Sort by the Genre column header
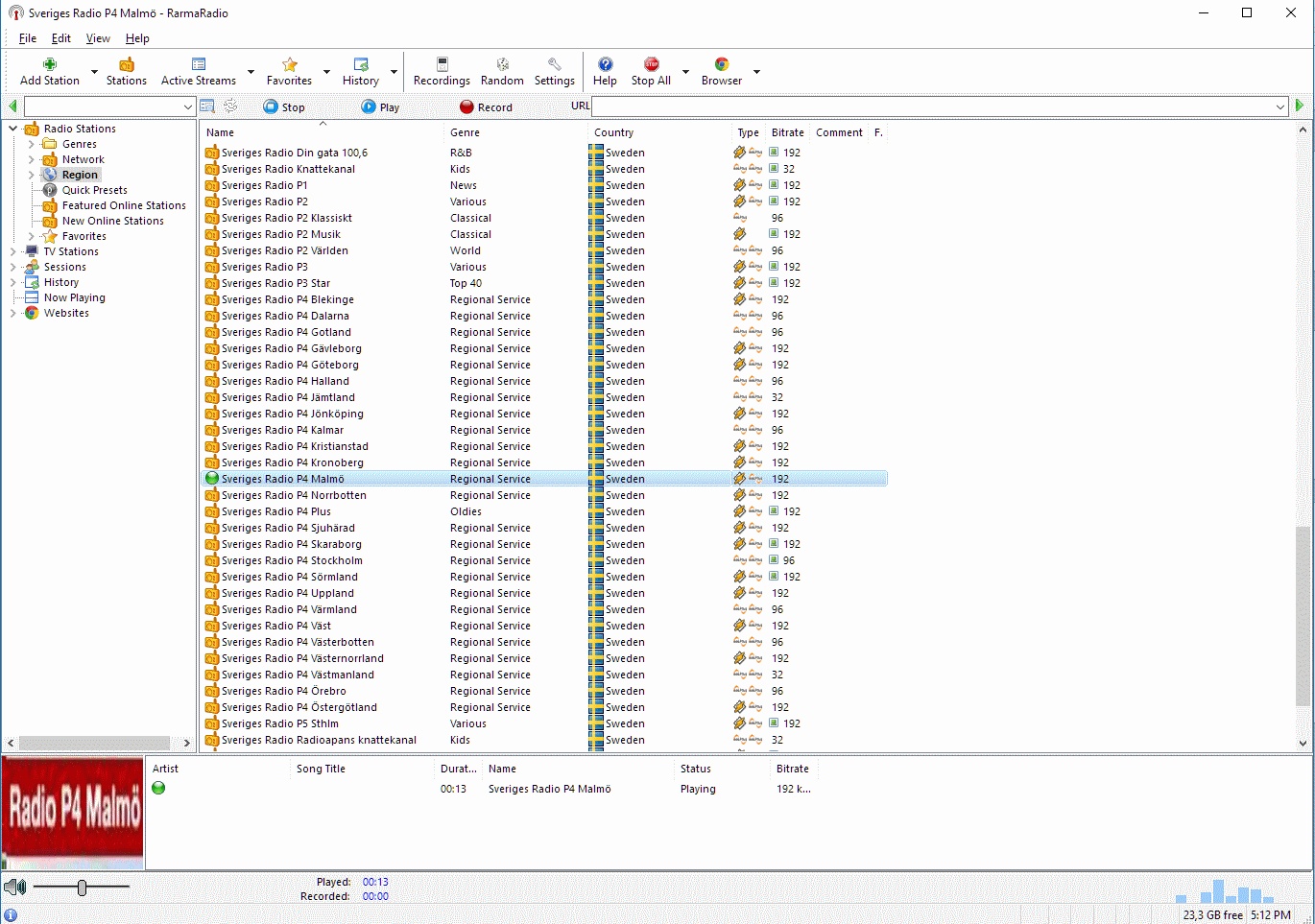Screen dimensions: 1315x924 coord(516,132)
